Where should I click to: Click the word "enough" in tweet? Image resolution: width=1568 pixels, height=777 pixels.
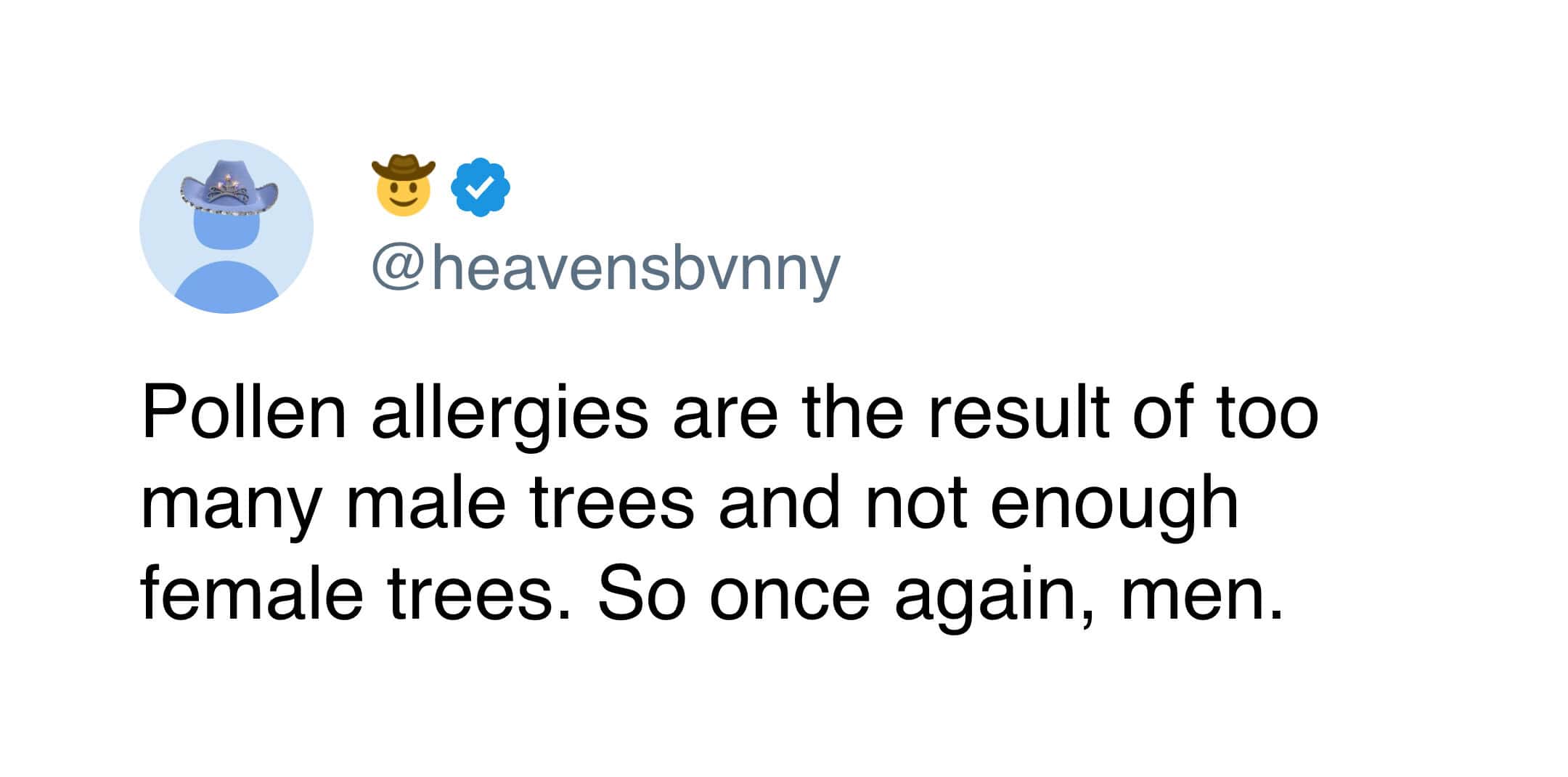point(1114,506)
